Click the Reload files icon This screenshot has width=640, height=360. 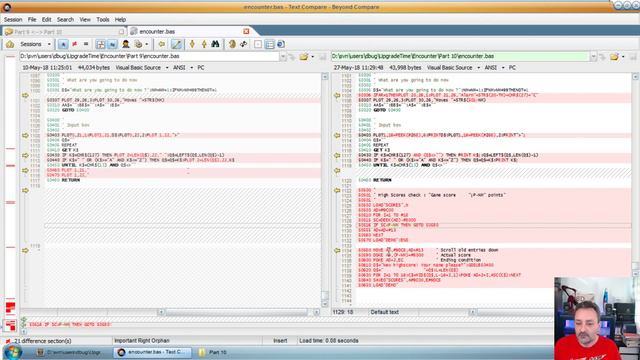pyautogui.click(x=243, y=44)
